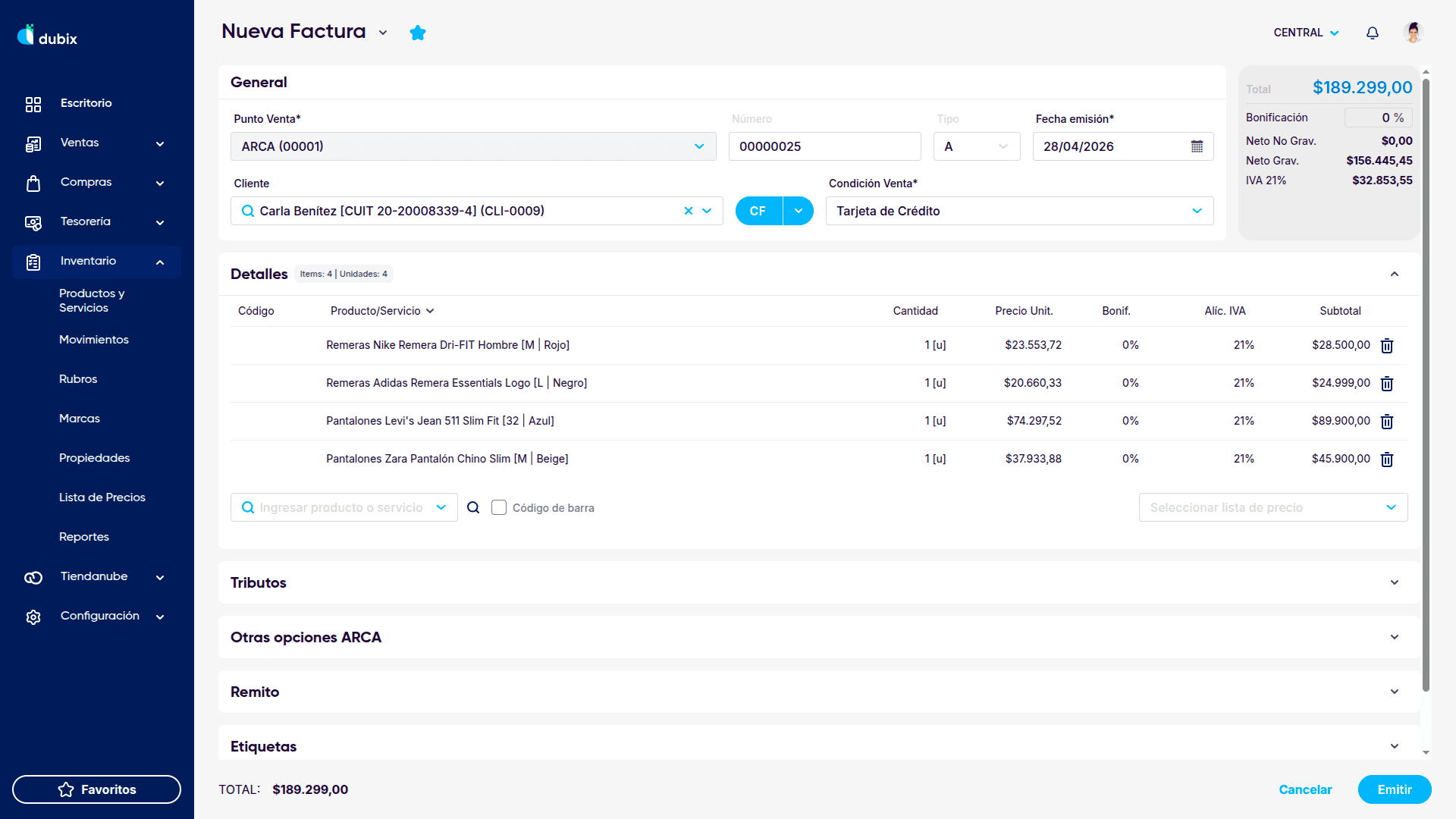This screenshot has height=819, width=1456.
Task: Click the Ventas sidebar icon
Action: [x=33, y=143]
